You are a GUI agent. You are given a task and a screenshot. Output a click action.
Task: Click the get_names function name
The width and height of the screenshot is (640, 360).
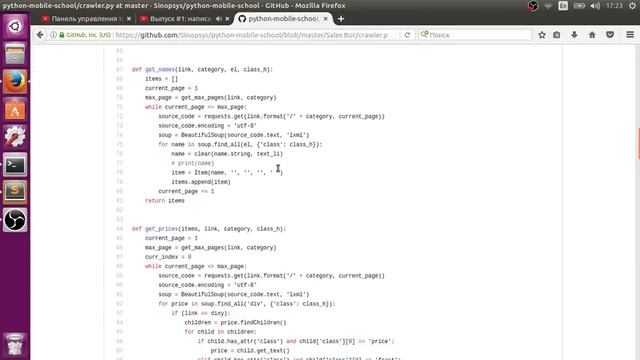pyautogui.click(x=160, y=69)
